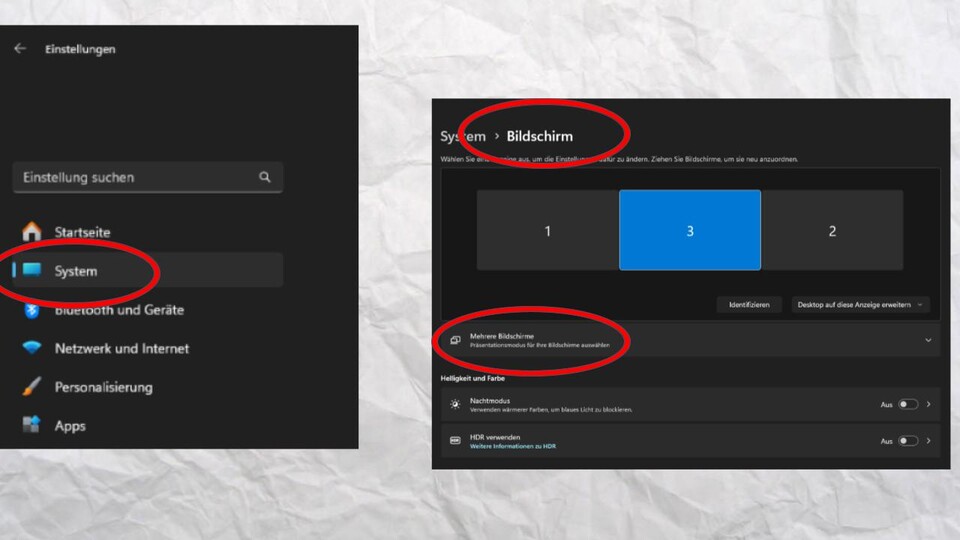Click the Identifizieren button
The height and width of the screenshot is (540, 960).
click(x=749, y=304)
